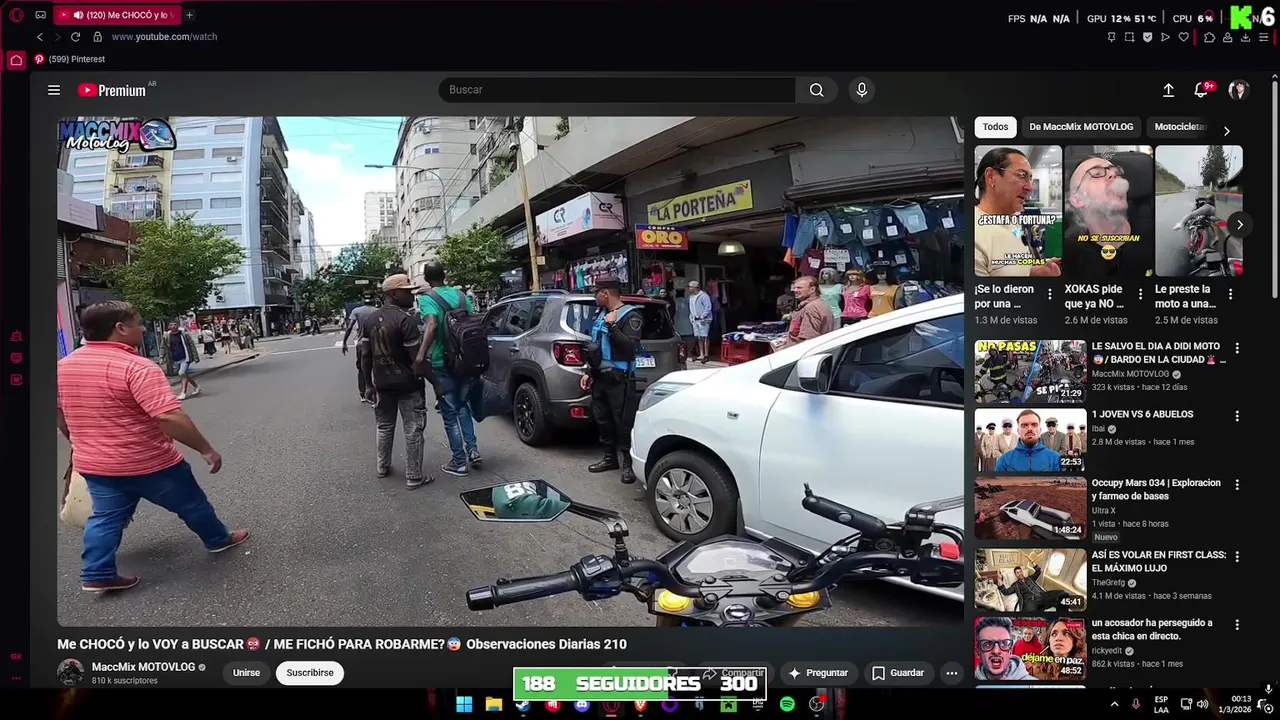Open Opera downloads icon
The width and height of the screenshot is (1280, 720).
[1245, 37]
